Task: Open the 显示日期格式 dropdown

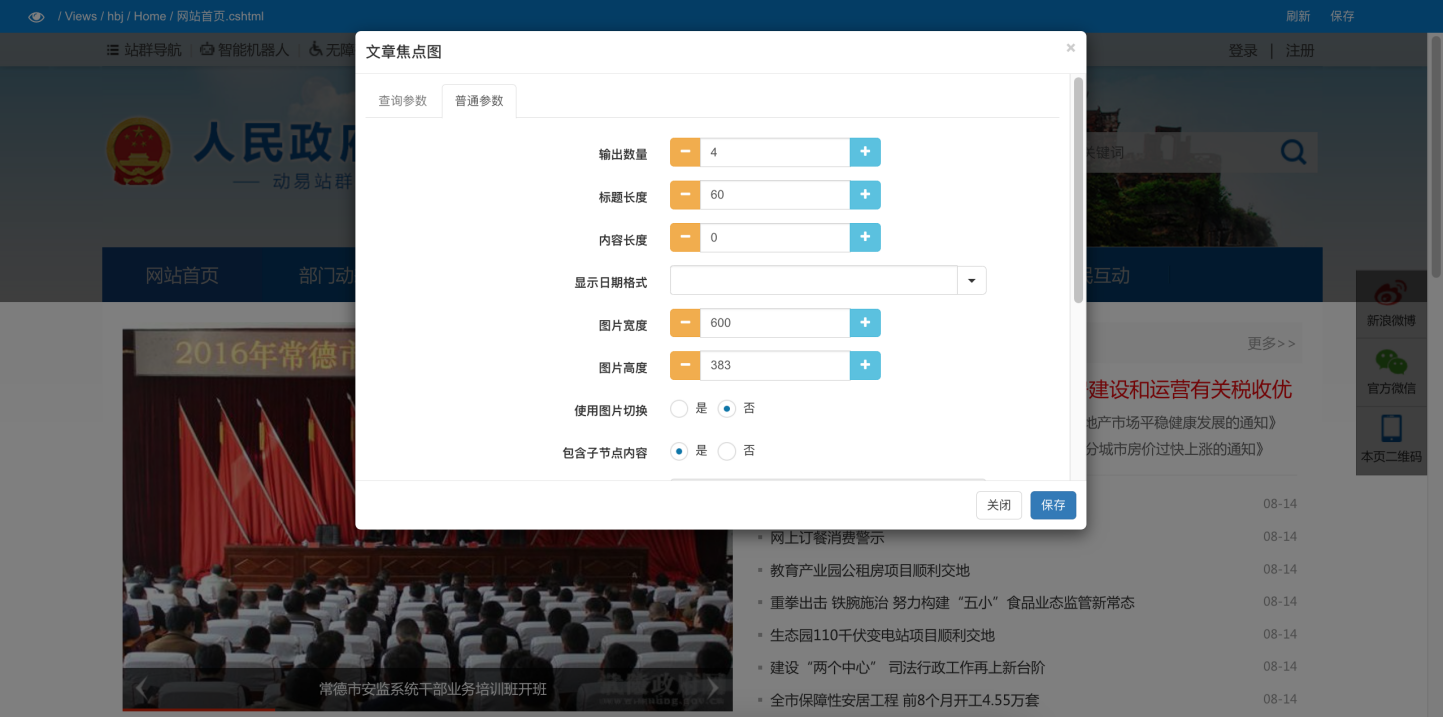Action: tap(970, 281)
